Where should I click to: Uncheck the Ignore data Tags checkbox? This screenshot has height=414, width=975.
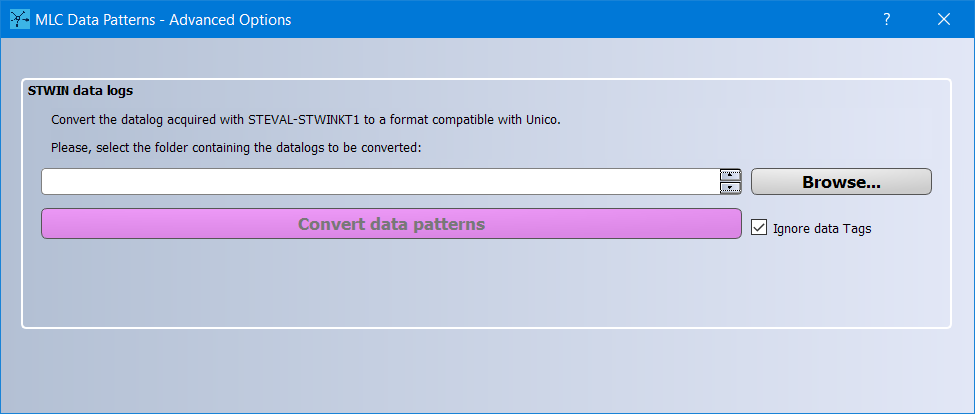759,228
